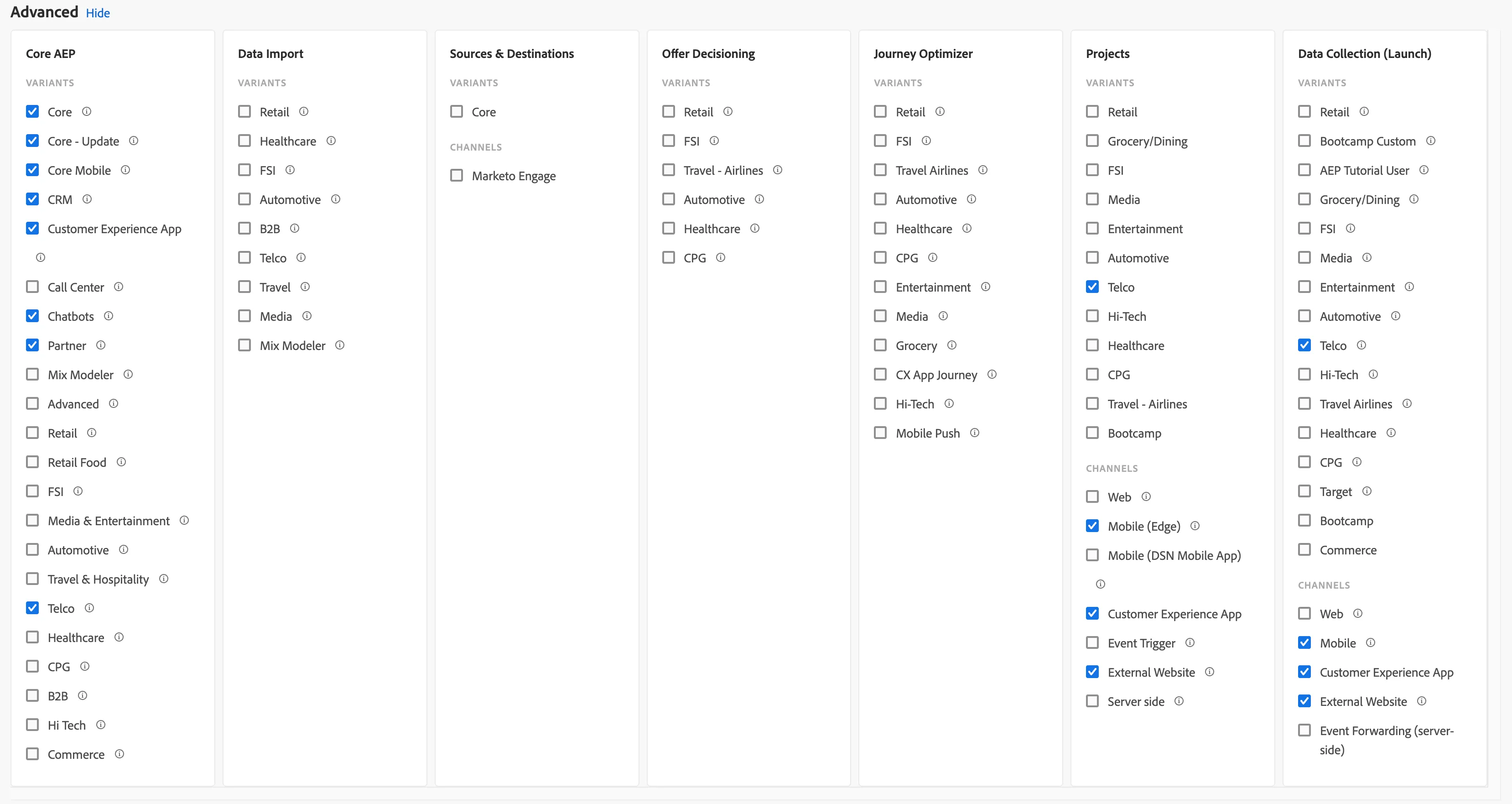Click the info icon beside Event Trigger
The image size is (1512, 804).
[x=1190, y=642]
